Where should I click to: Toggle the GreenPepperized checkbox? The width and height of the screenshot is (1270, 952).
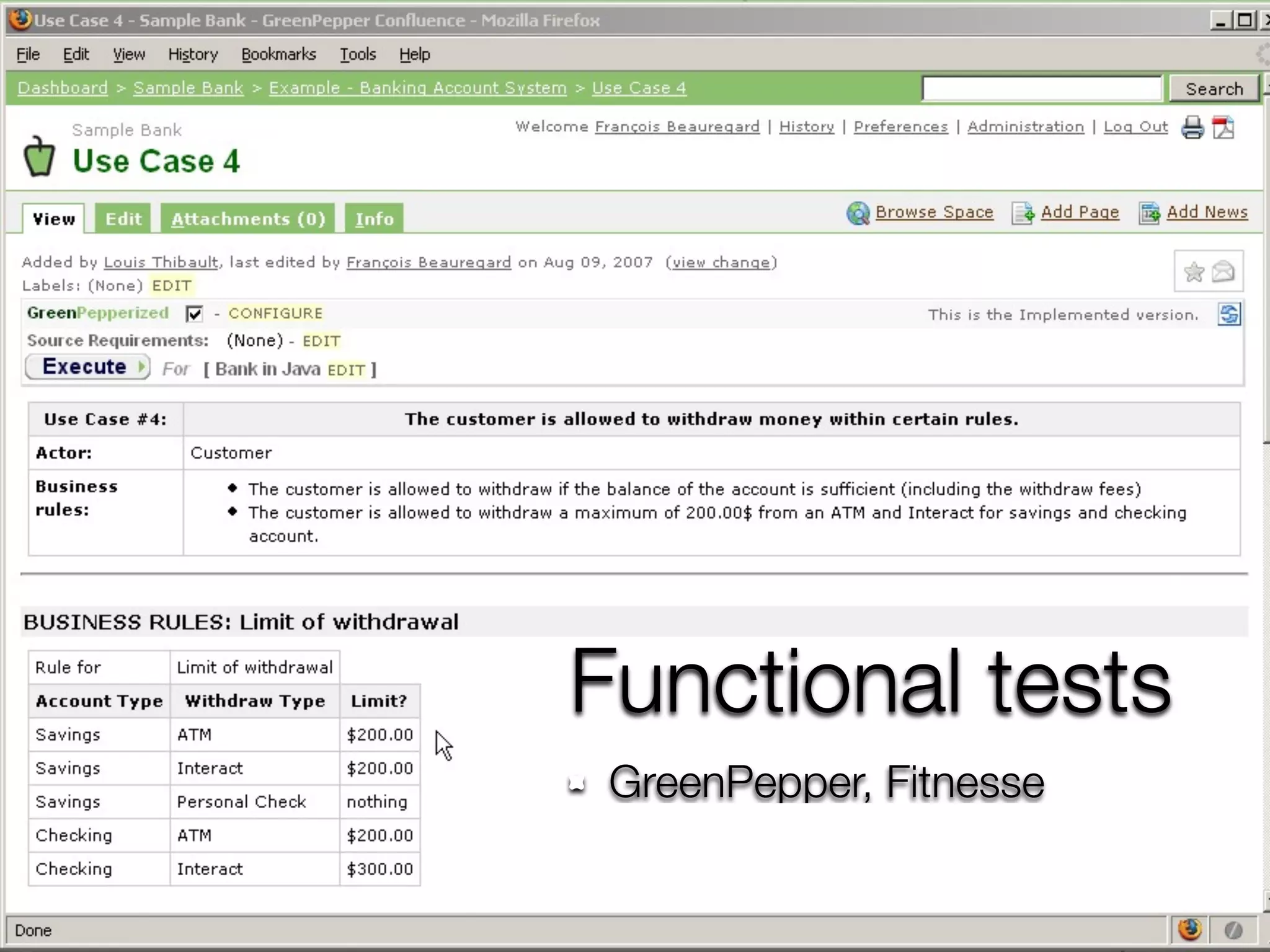[x=194, y=314]
